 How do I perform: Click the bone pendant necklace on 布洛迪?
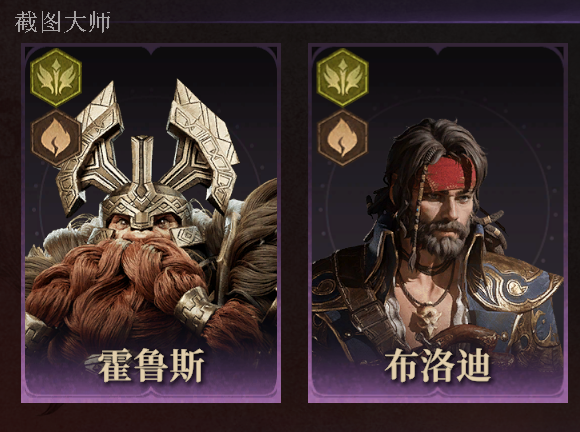(x=429, y=318)
